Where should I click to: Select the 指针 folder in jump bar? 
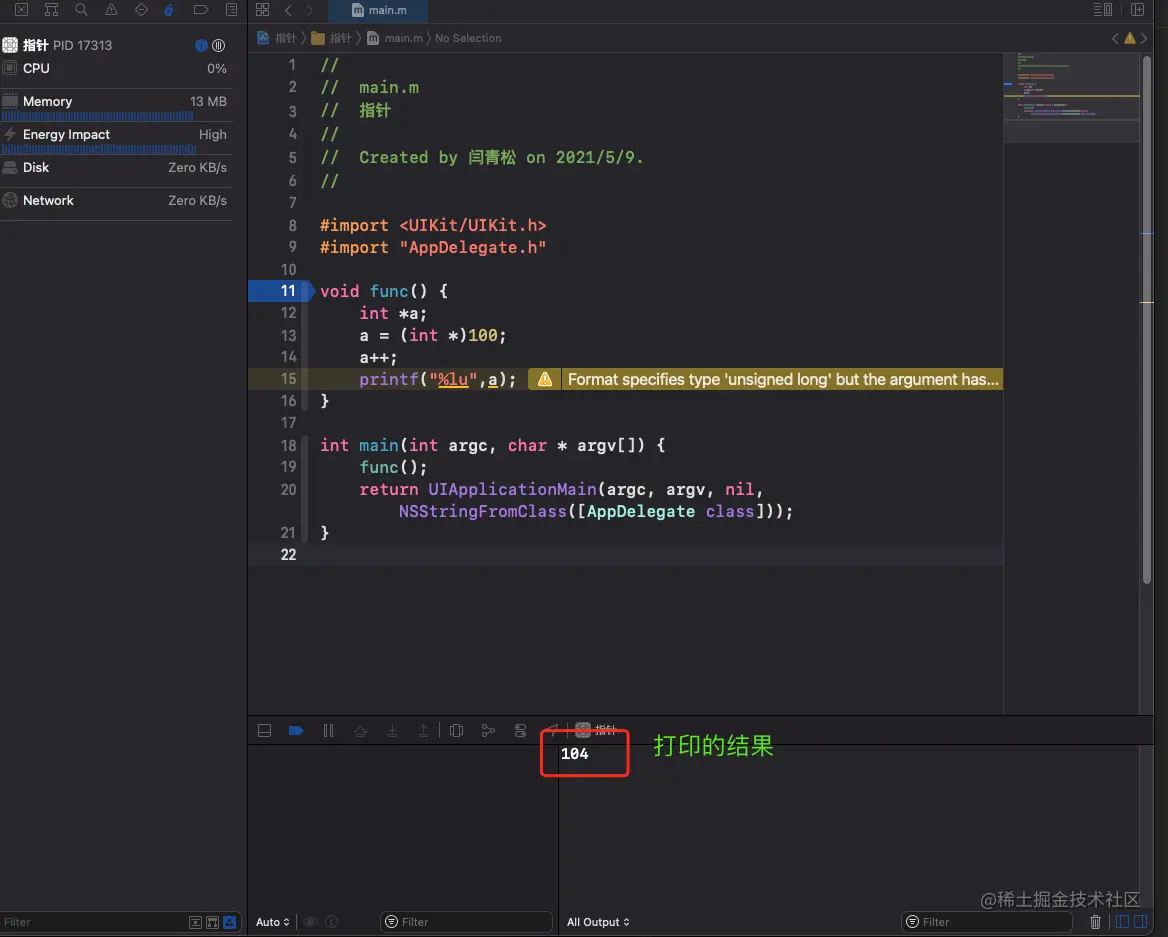click(331, 38)
